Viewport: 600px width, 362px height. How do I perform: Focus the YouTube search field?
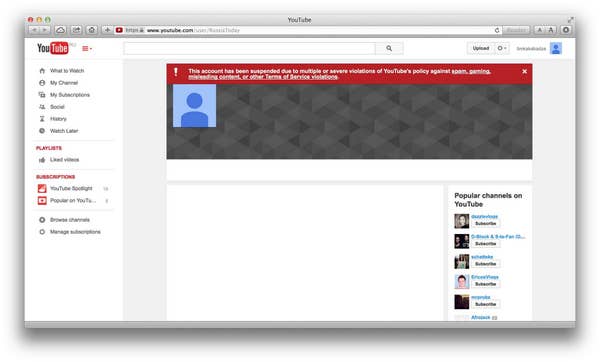249,48
